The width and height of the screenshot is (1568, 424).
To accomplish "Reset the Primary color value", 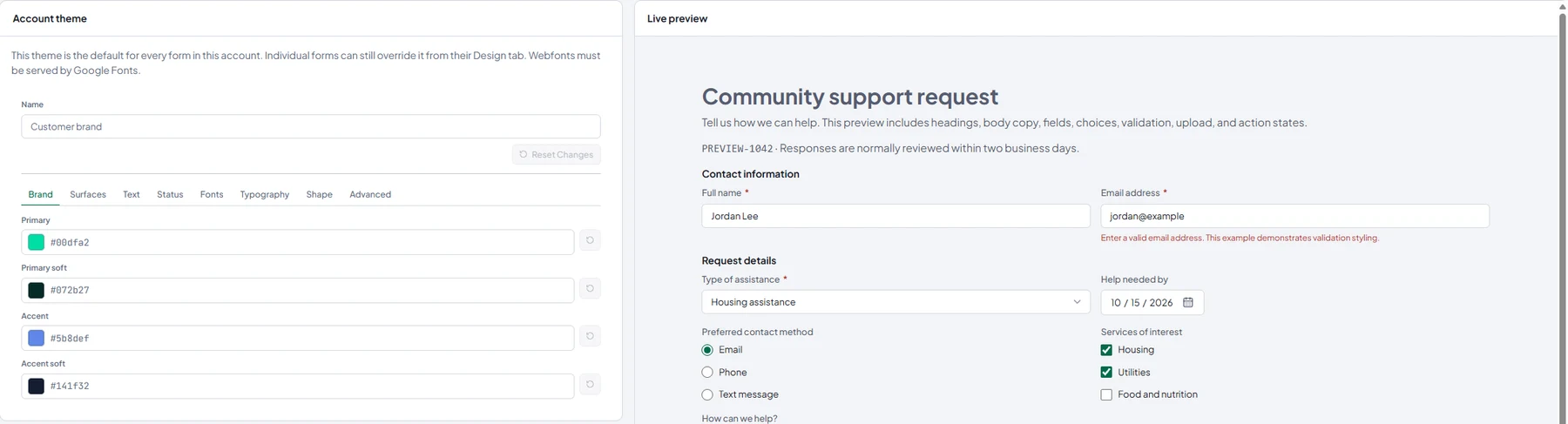I will (x=590, y=240).
